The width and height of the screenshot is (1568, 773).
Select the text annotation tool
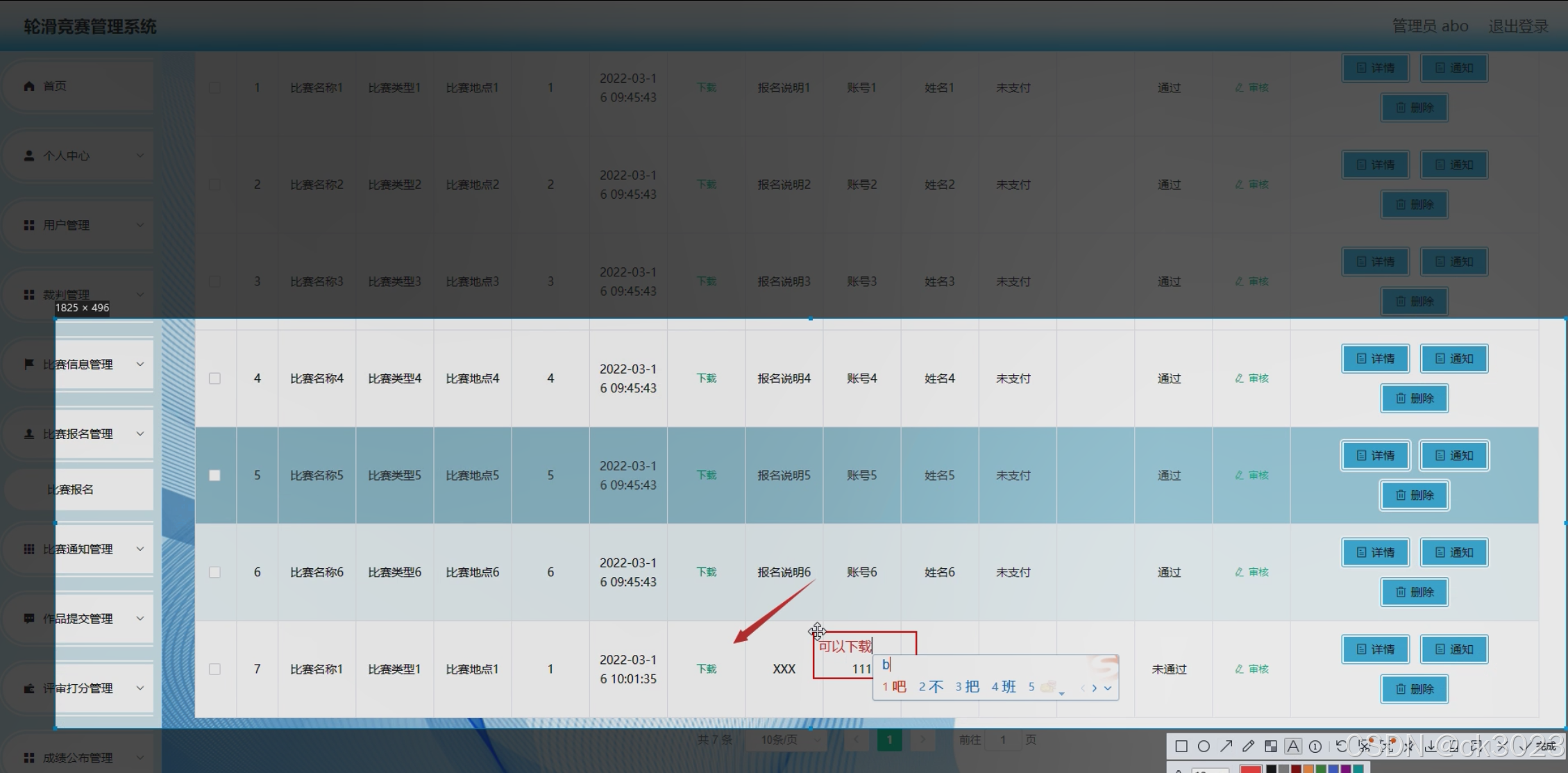[x=1293, y=747]
